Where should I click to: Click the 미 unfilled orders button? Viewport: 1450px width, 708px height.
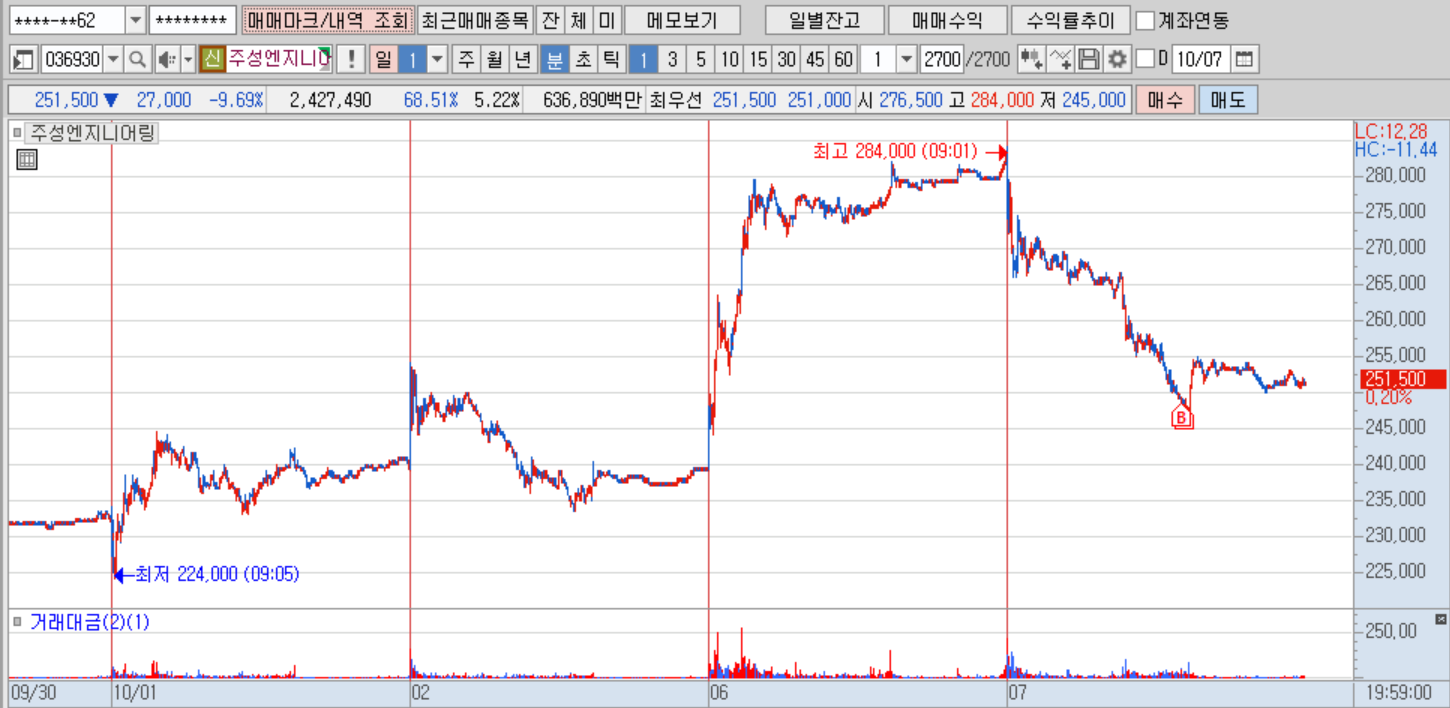[606, 20]
